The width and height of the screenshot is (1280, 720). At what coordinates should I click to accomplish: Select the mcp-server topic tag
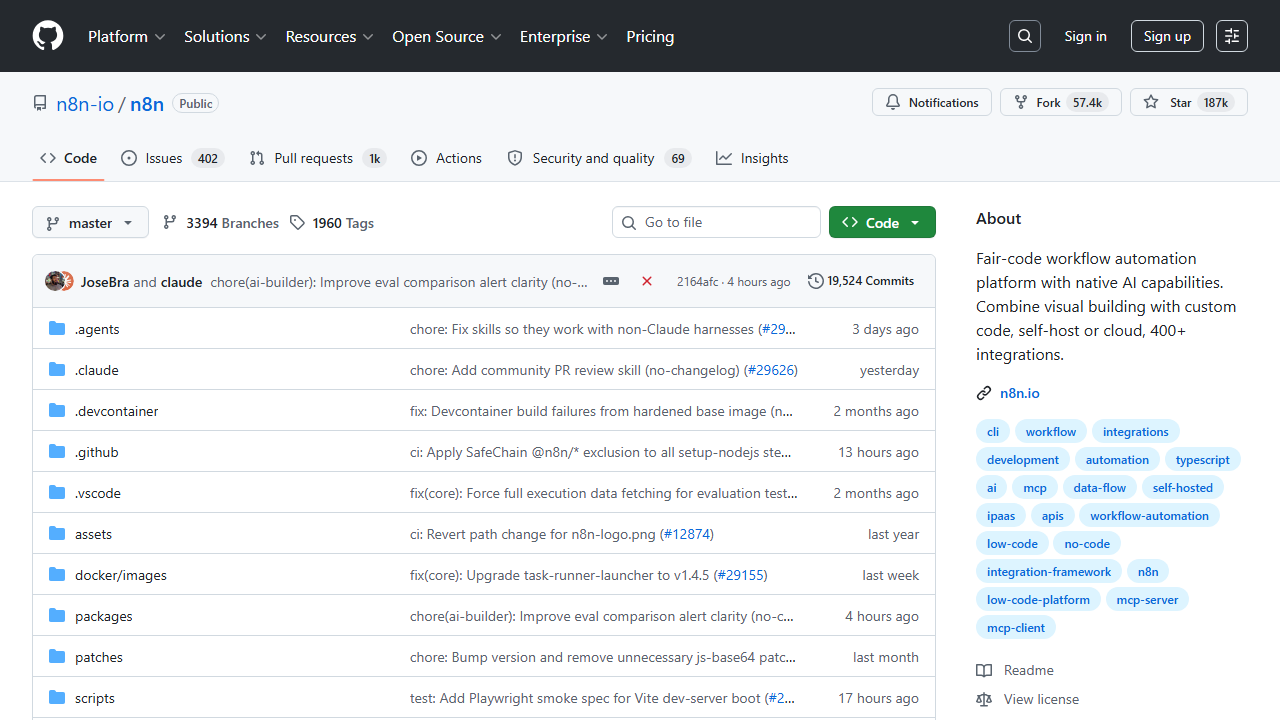click(x=1147, y=600)
